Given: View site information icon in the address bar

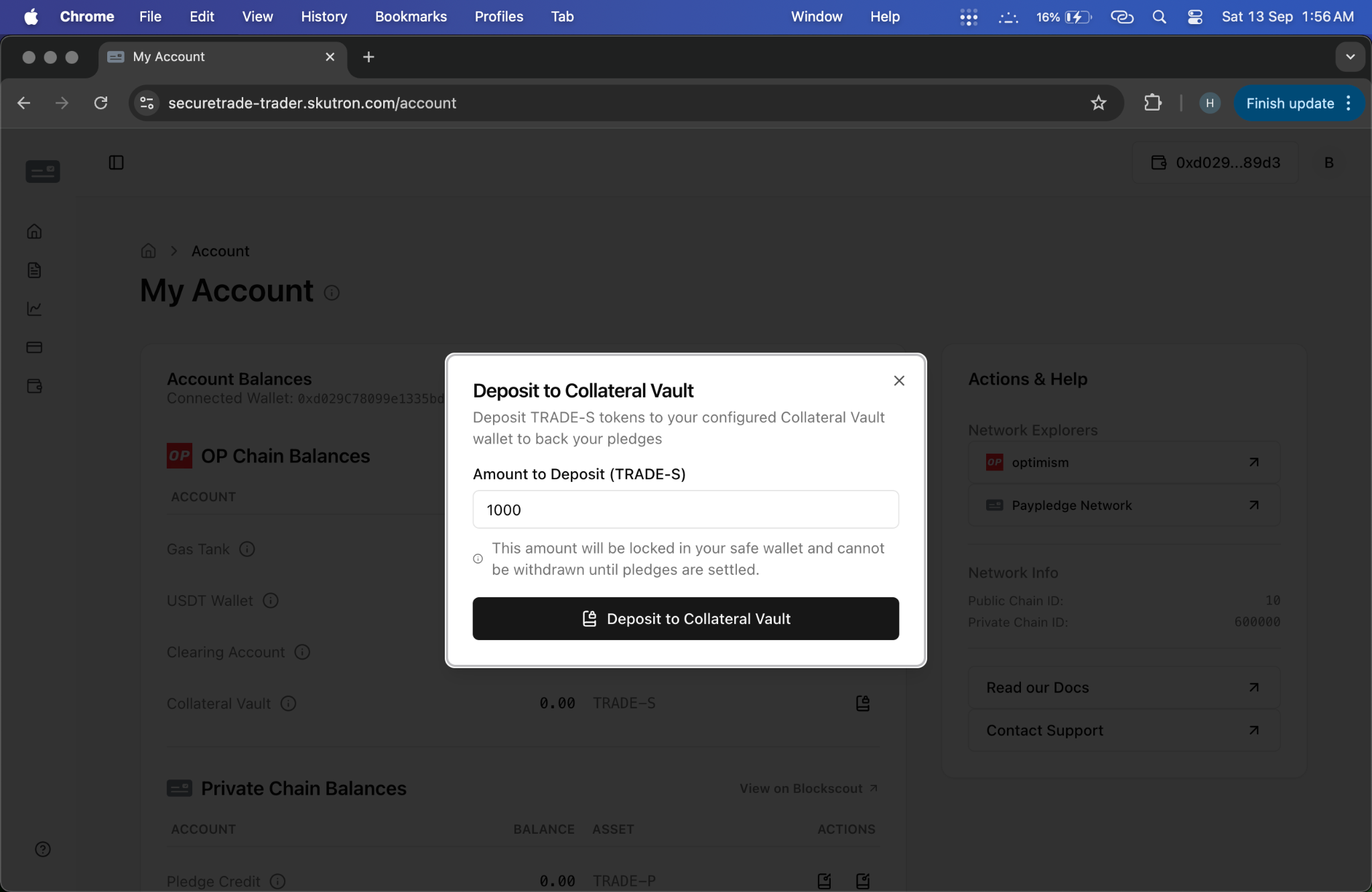Looking at the screenshot, I should point(147,103).
